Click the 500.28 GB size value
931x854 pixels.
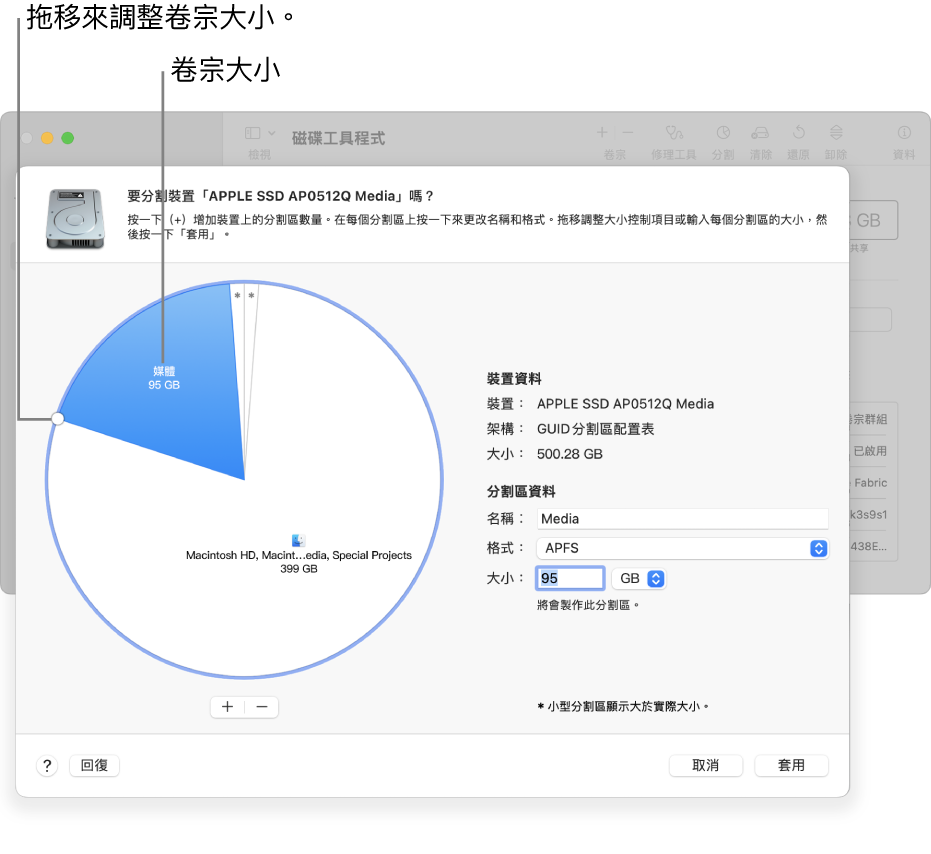569,454
